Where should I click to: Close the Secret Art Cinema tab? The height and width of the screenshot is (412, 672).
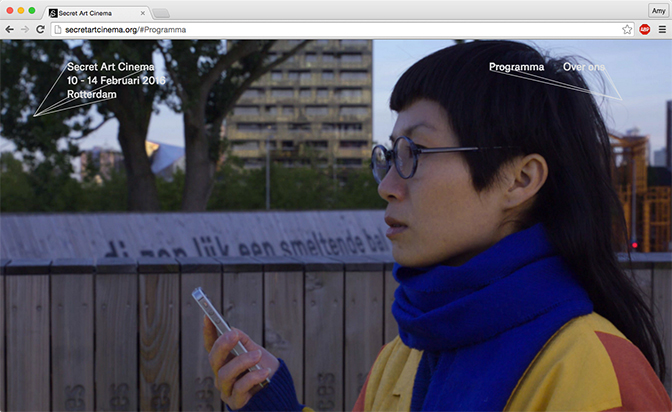[142, 13]
